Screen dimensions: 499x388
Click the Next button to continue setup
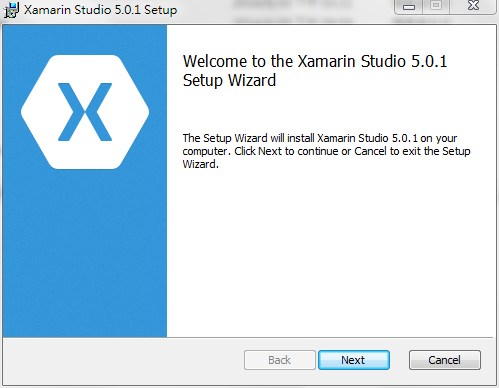coord(354,360)
